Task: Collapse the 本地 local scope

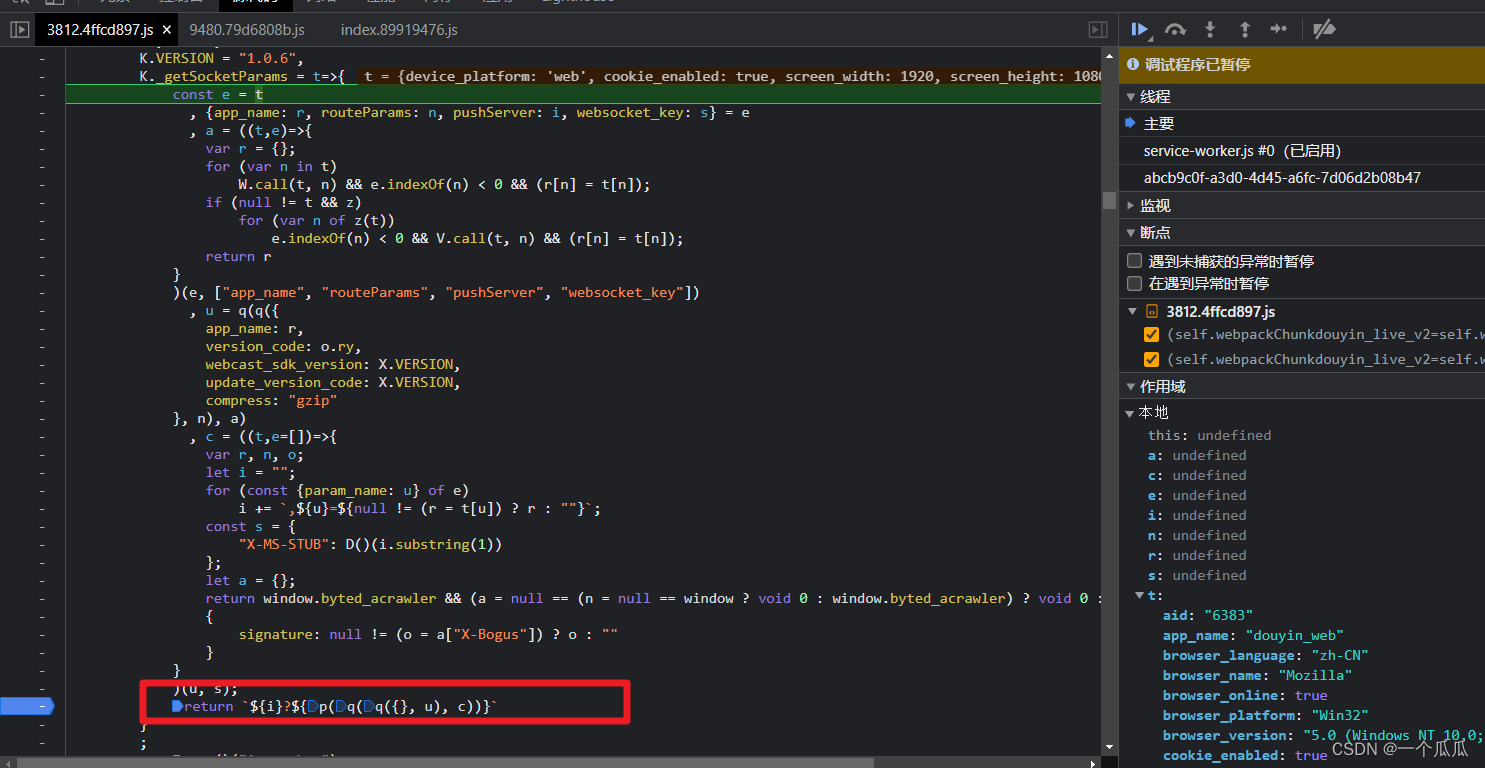Action: pos(1131,412)
